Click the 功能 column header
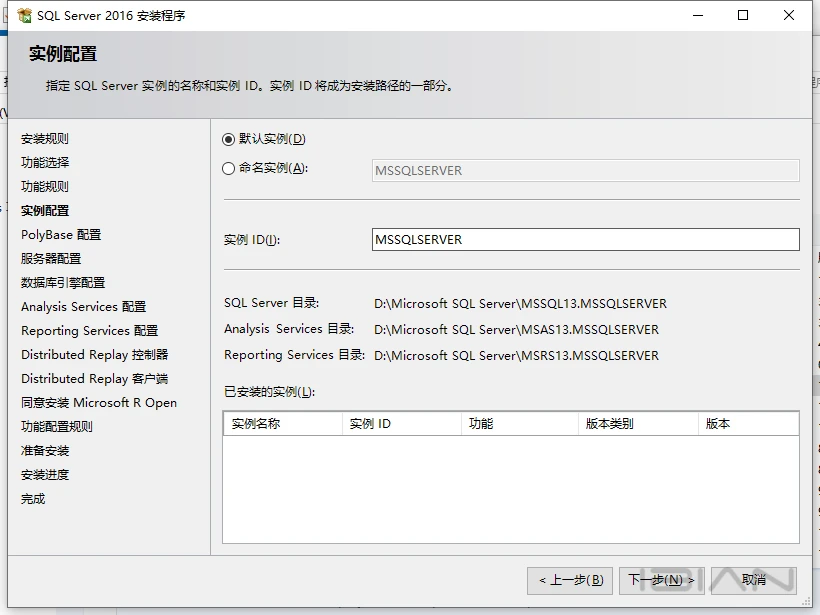This screenshot has width=820, height=615. pos(520,424)
